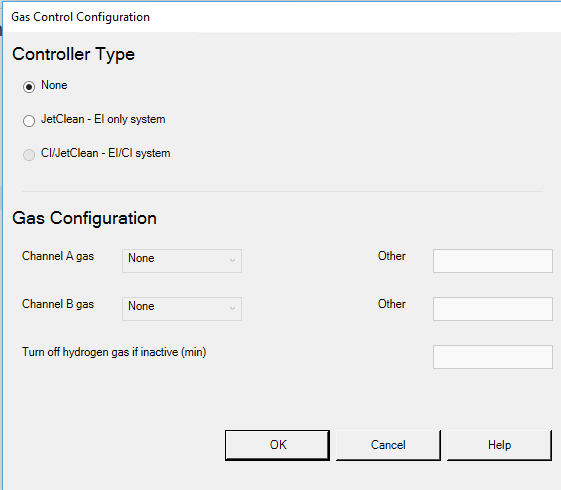Viewport: 561px width, 490px height.
Task: Click the Controller Type heading
Action: [73, 54]
